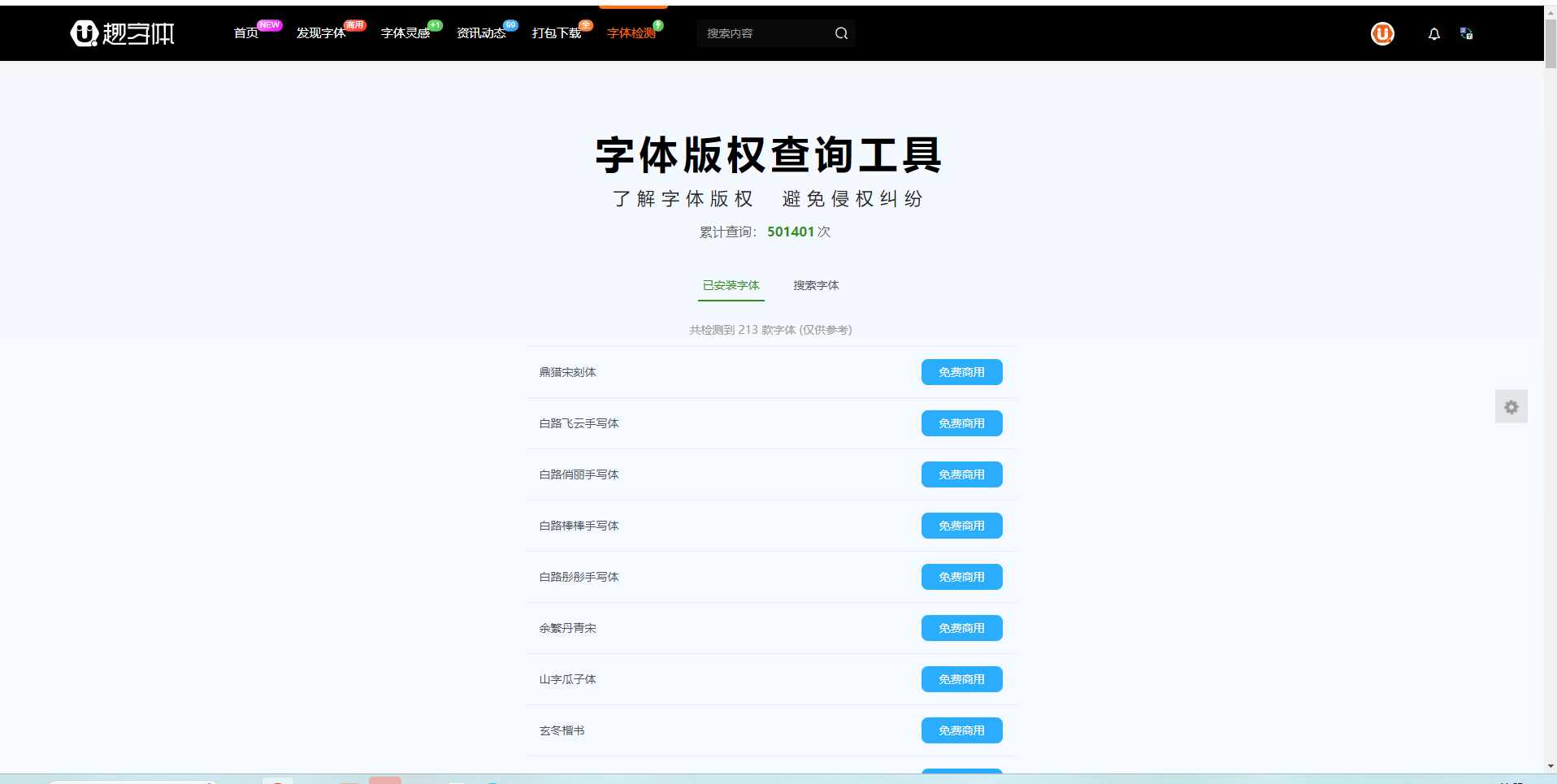Open the 发现字体 nav item

(x=321, y=33)
